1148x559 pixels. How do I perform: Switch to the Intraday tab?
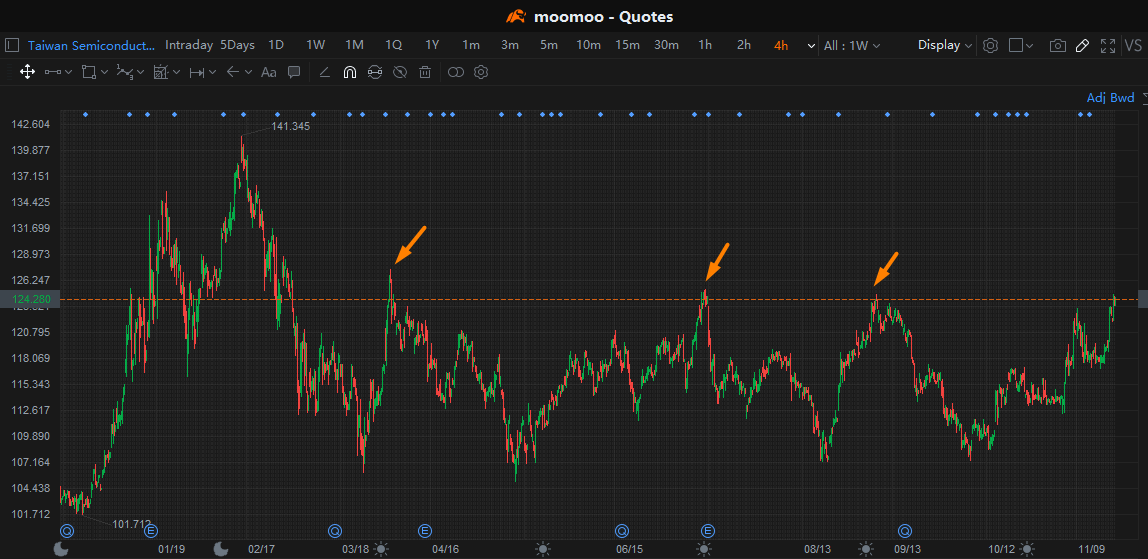189,45
